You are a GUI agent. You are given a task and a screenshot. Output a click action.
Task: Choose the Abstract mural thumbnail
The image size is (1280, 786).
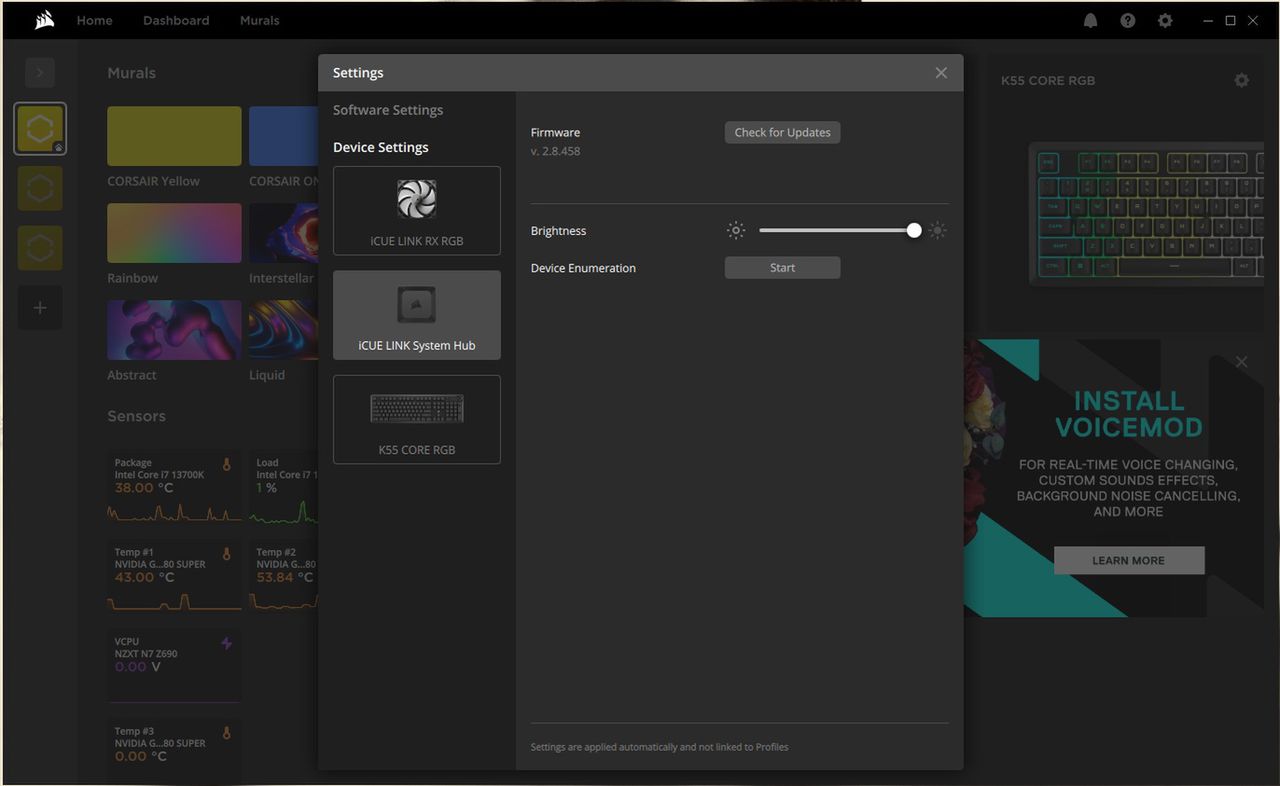click(174, 330)
